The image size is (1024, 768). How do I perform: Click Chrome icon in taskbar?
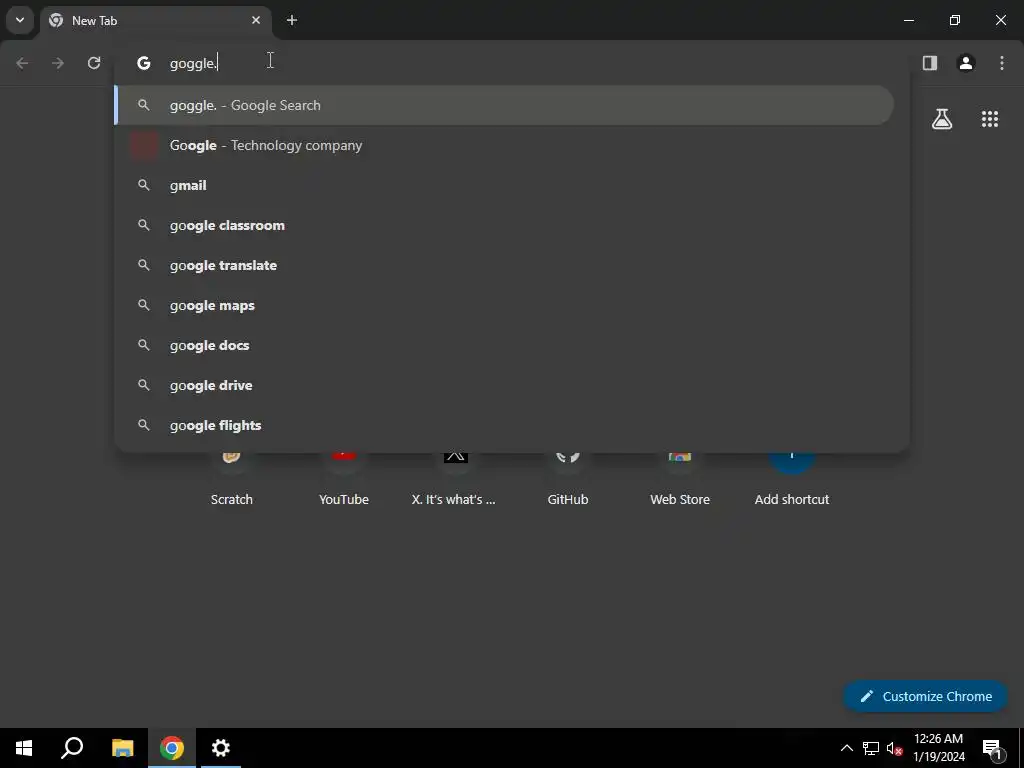[x=172, y=748]
